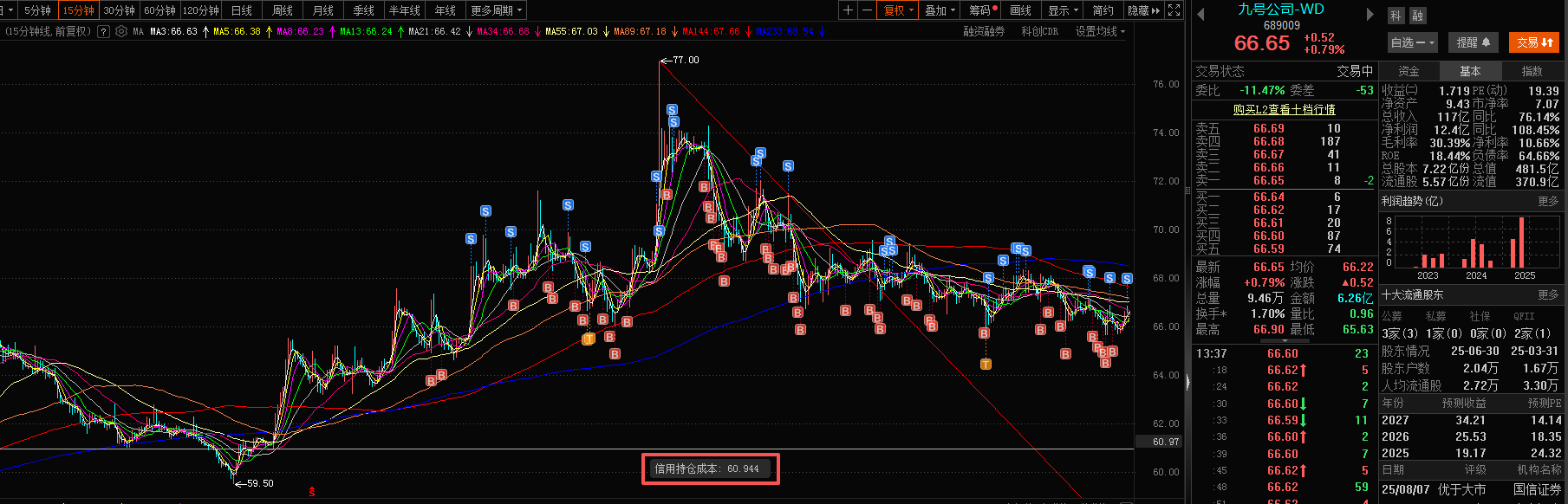Toggle 融资融券 overlay on chart
1568x504 pixels.
984,31
